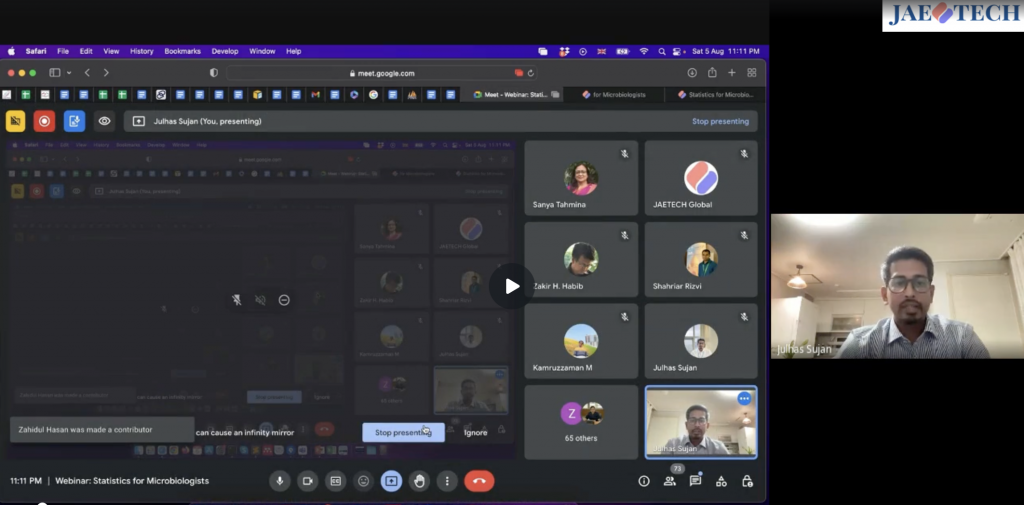Click Ignore on the infinity mirror warning

click(x=475, y=432)
